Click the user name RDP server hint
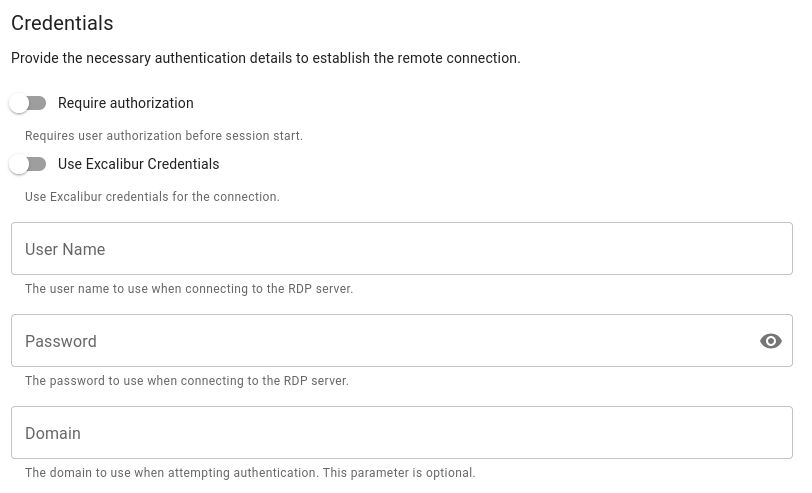 pyautogui.click(x=189, y=289)
